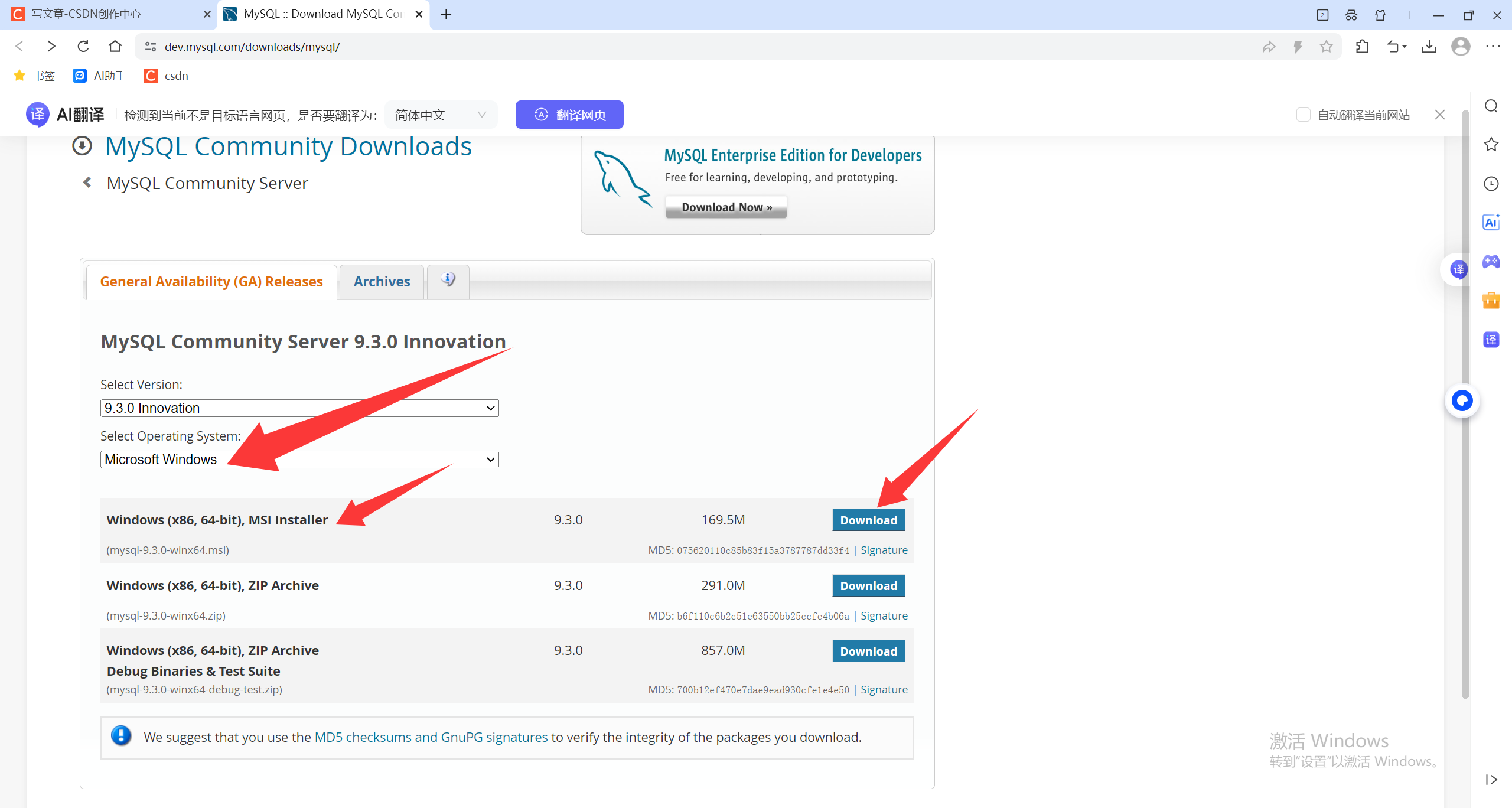Viewport: 1512px width, 808px height.
Task: Open Signature link for debug-test.zip
Action: (x=884, y=689)
